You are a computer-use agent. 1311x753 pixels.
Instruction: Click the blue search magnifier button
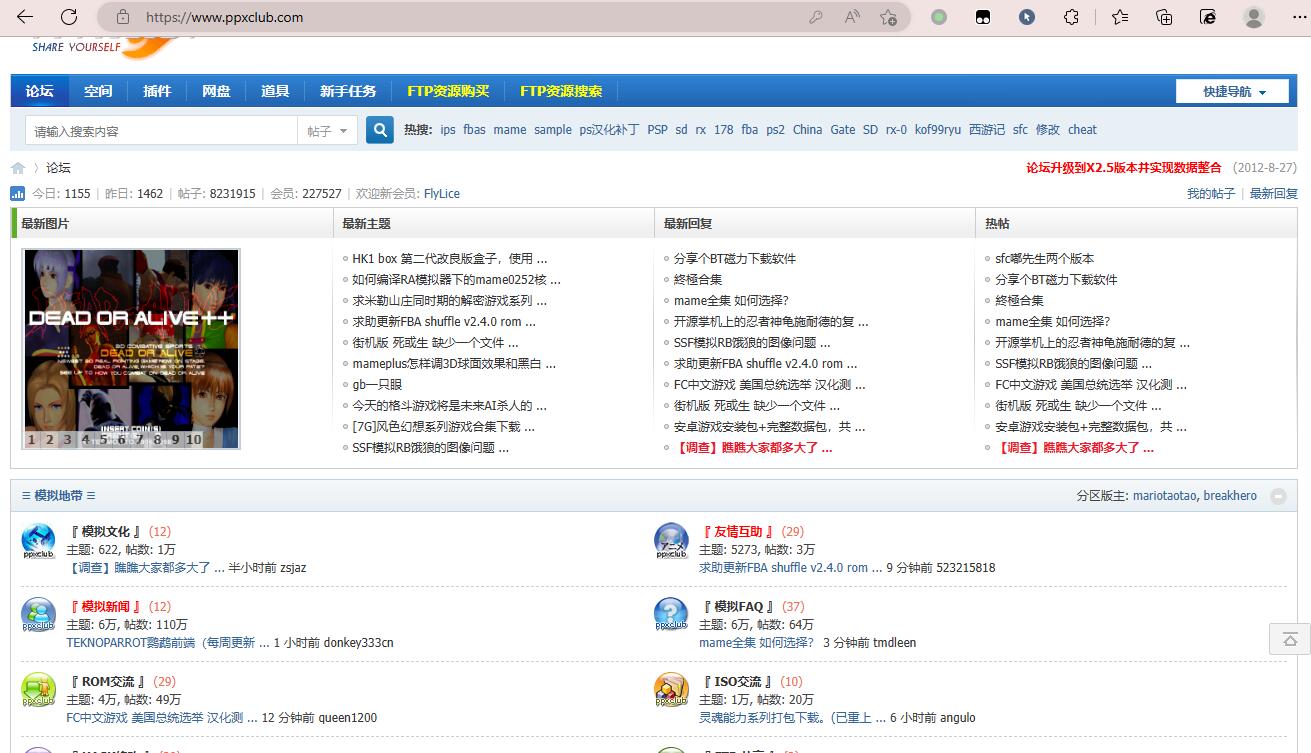[x=380, y=130]
